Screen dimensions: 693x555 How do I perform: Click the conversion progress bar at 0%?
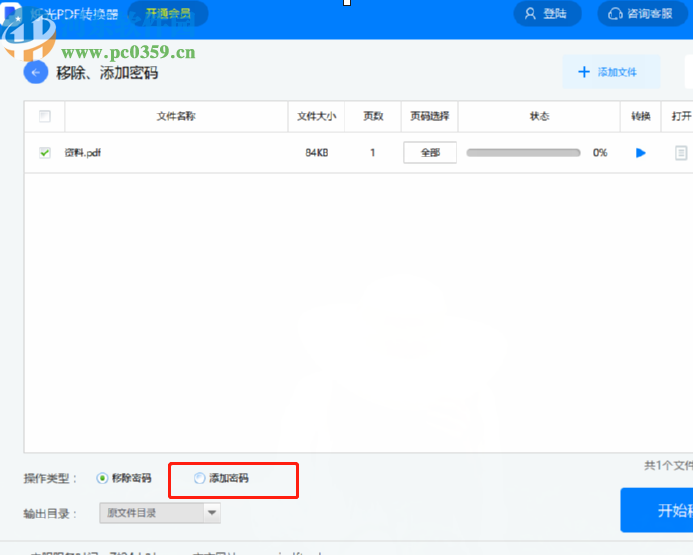(x=523, y=153)
